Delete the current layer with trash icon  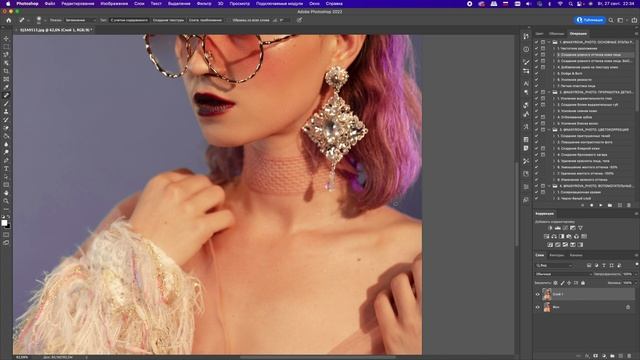630,356
